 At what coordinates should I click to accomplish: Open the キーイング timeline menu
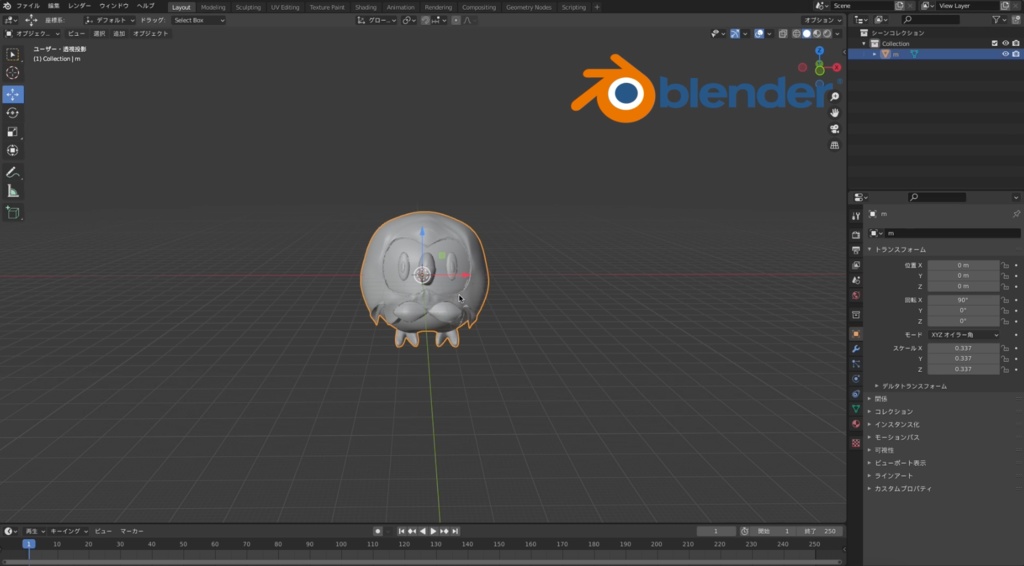click(x=69, y=531)
